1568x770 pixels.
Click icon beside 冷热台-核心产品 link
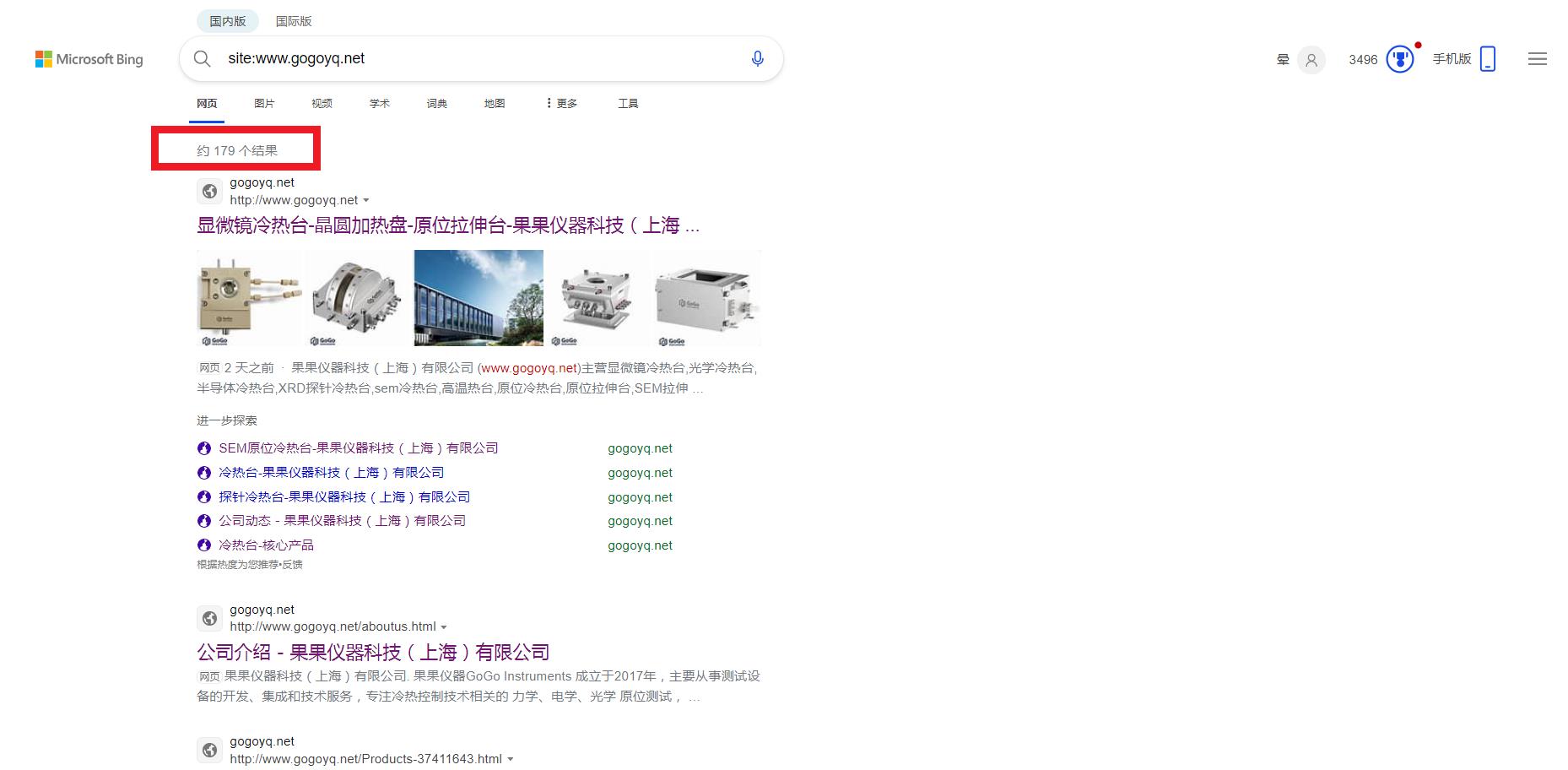tap(203, 545)
